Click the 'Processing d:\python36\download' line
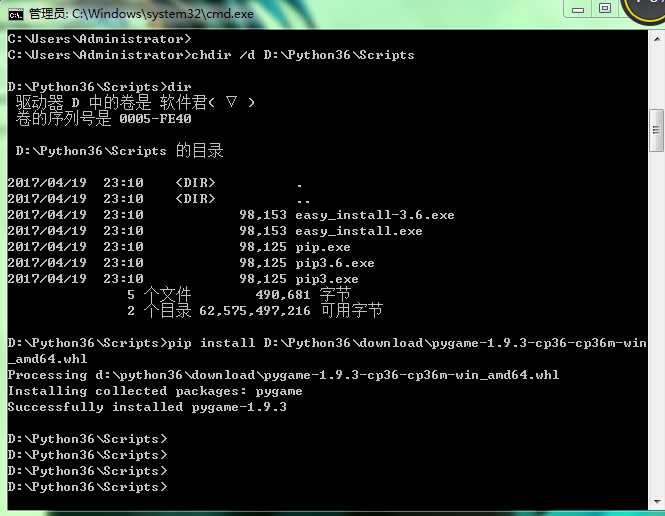This screenshot has width=665, height=516. coord(283,375)
